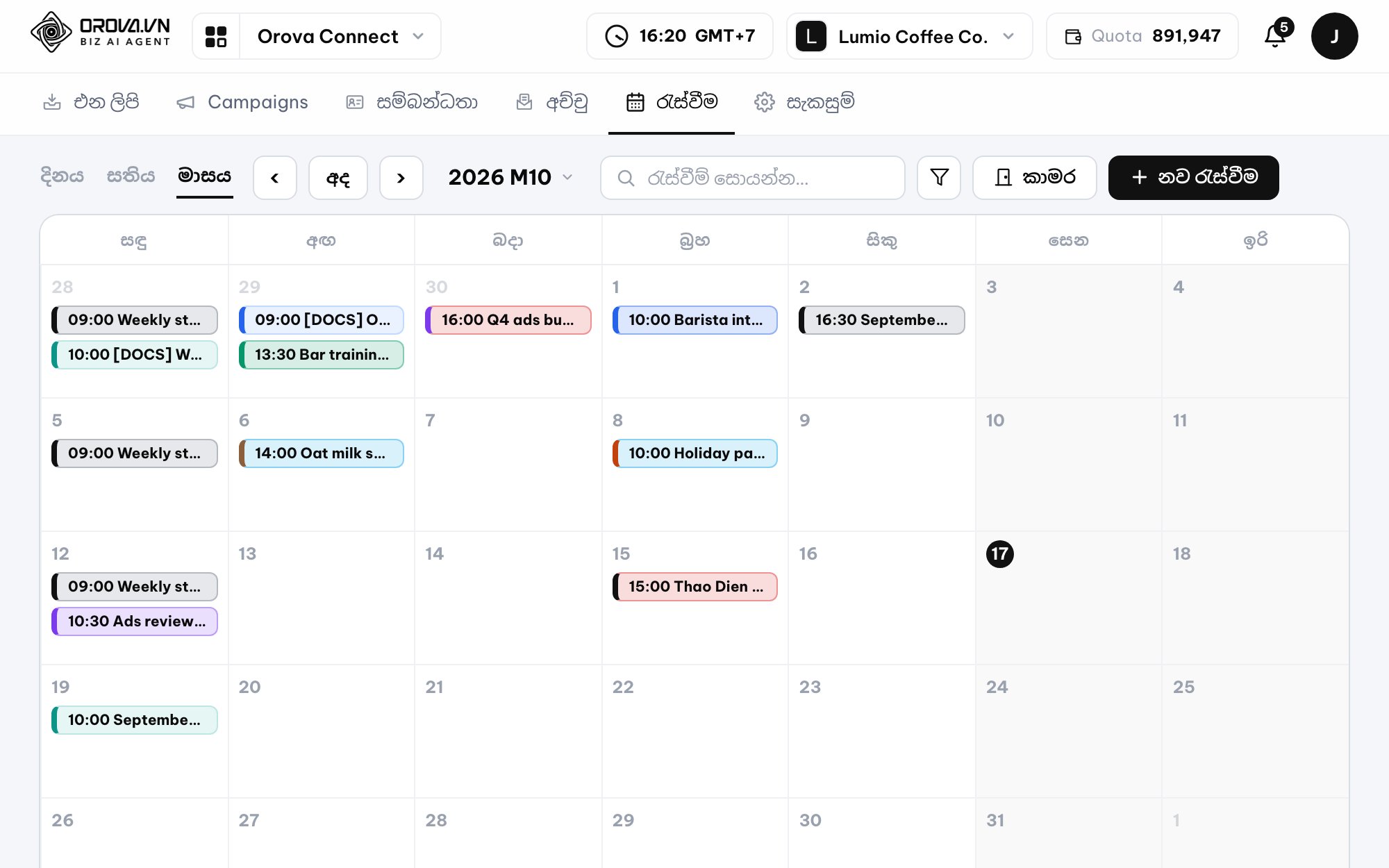Open the කාමර rooms button
Screen dimensions: 1389x868
[1034, 178]
